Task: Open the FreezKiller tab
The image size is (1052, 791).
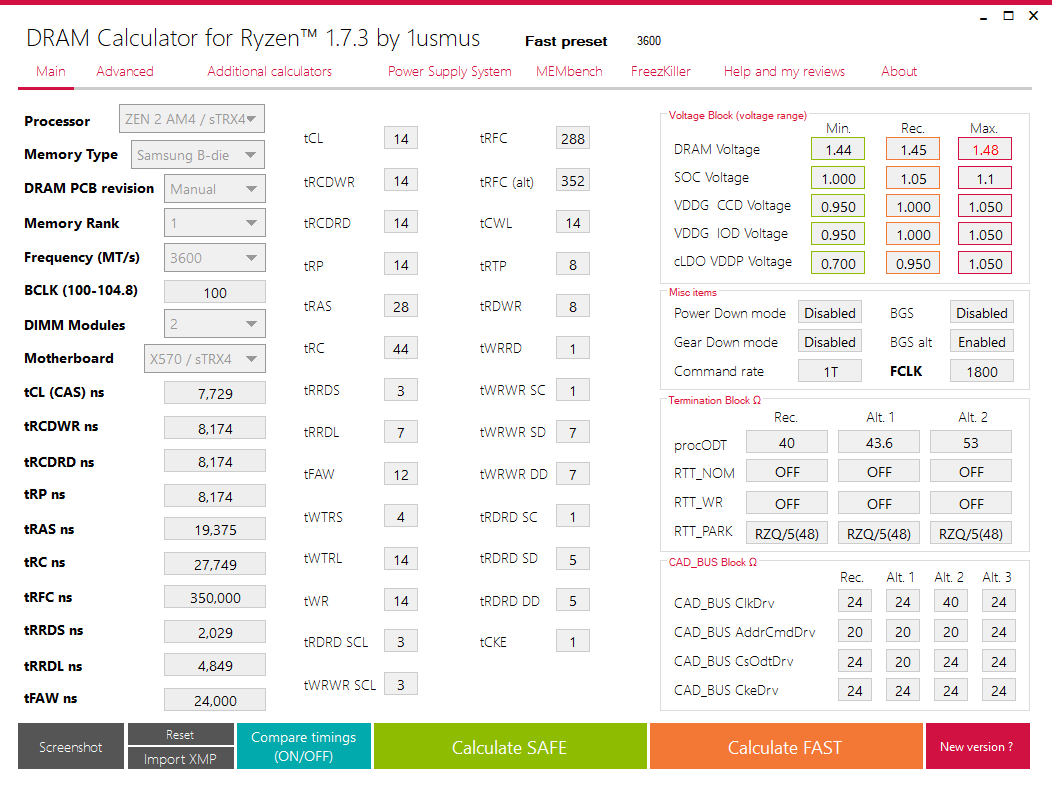Action: pyautogui.click(x=661, y=71)
